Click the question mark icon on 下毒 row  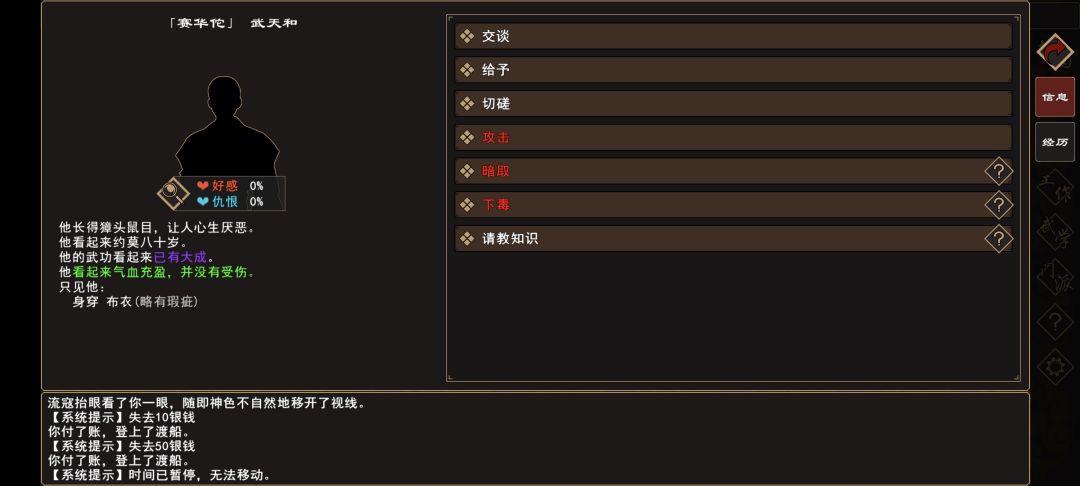[998, 205]
